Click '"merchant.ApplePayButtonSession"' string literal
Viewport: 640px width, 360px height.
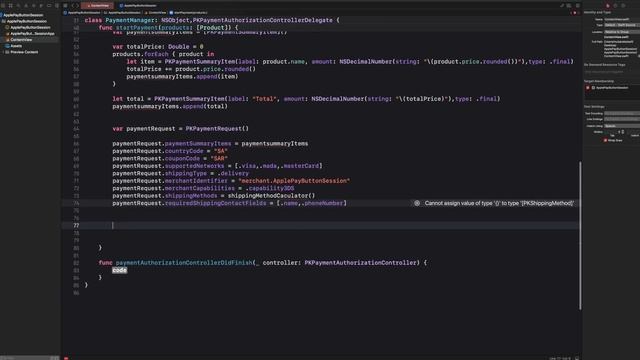click(x=294, y=180)
